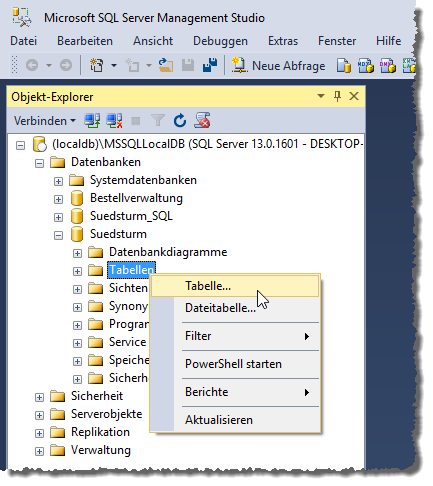Image resolution: width=433 pixels, height=486 pixels.
Task: Click the navigate back arrow in toolbar
Action: pyautogui.click(x=32, y=65)
